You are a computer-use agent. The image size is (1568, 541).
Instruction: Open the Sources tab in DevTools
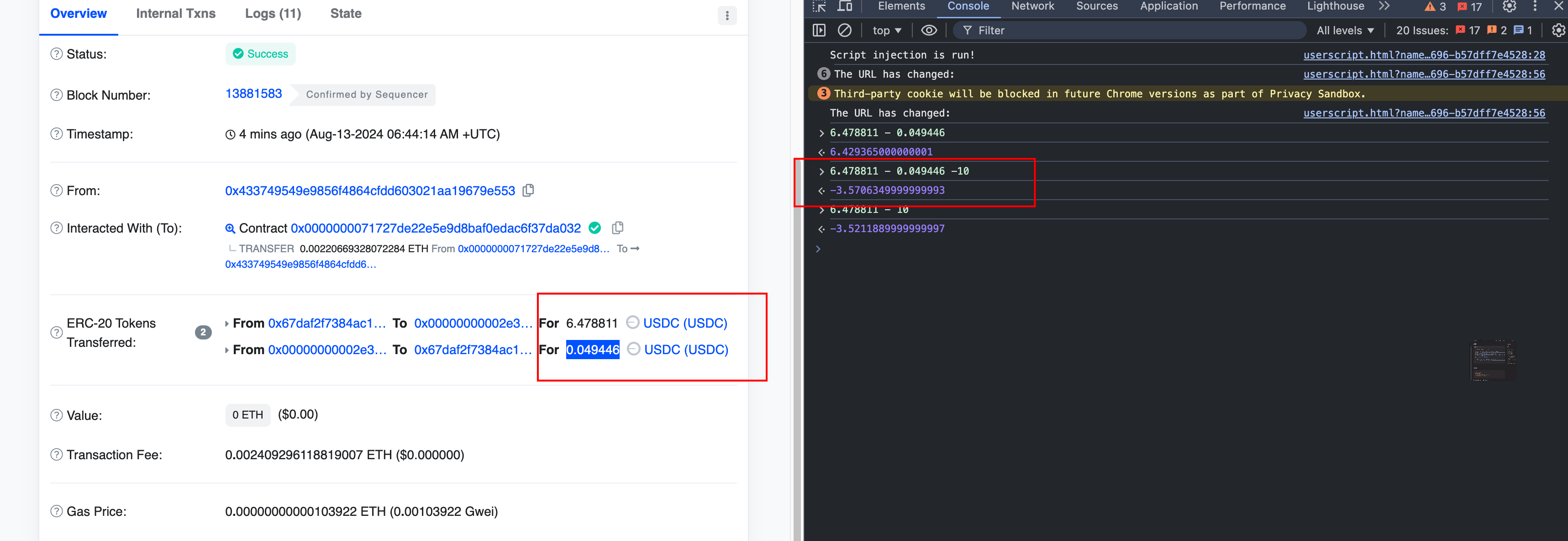click(x=1097, y=6)
